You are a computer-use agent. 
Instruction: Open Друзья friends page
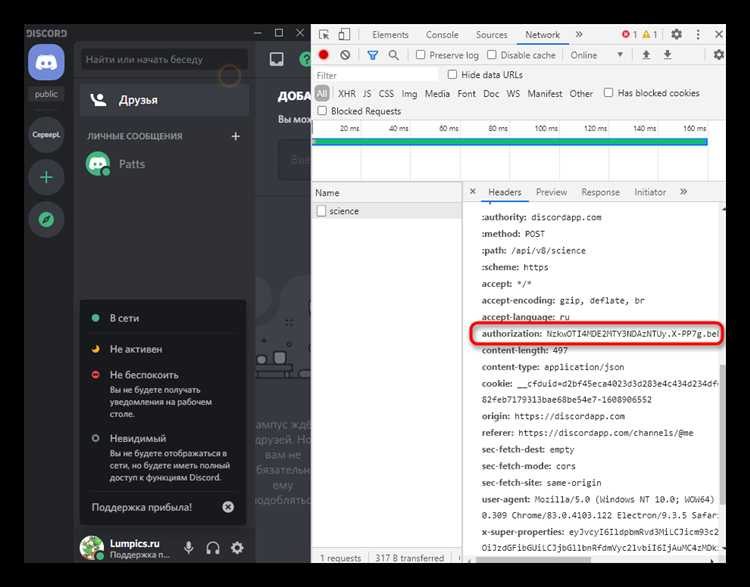click(165, 100)
